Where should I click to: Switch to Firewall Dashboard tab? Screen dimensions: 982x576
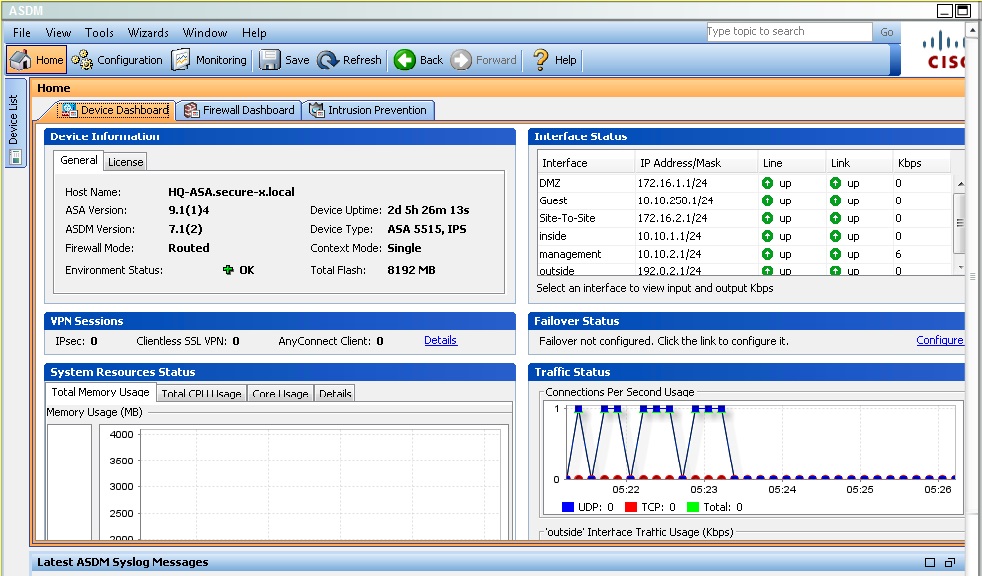[238, 110]
